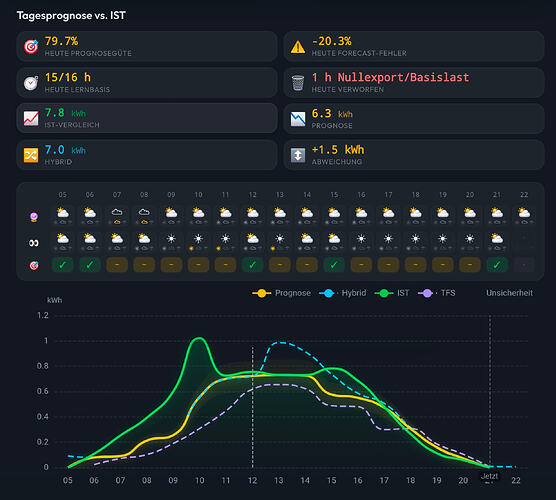Click the rising chart icon for IST-Vergleich
Screen dimensions: 556x500
tap(31, 118)
